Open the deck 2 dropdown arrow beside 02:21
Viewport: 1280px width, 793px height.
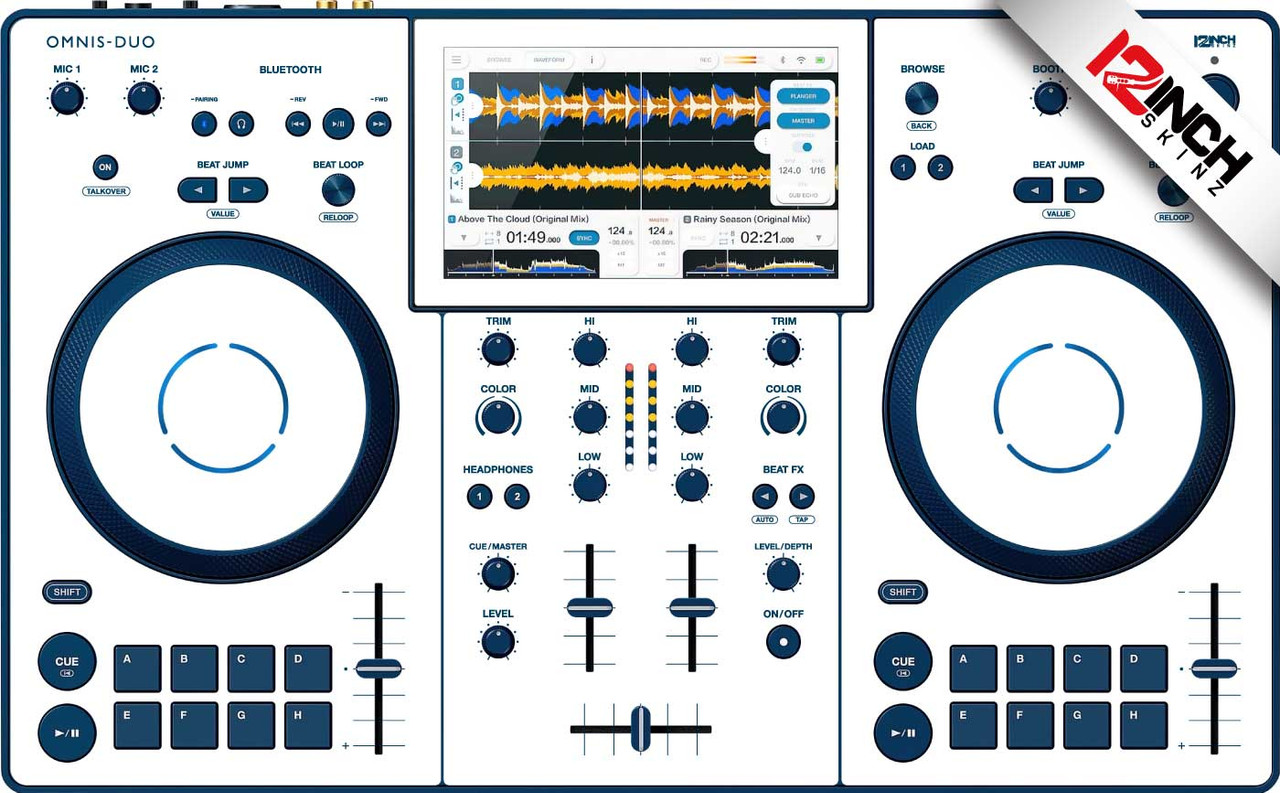(x=818, y=238)
